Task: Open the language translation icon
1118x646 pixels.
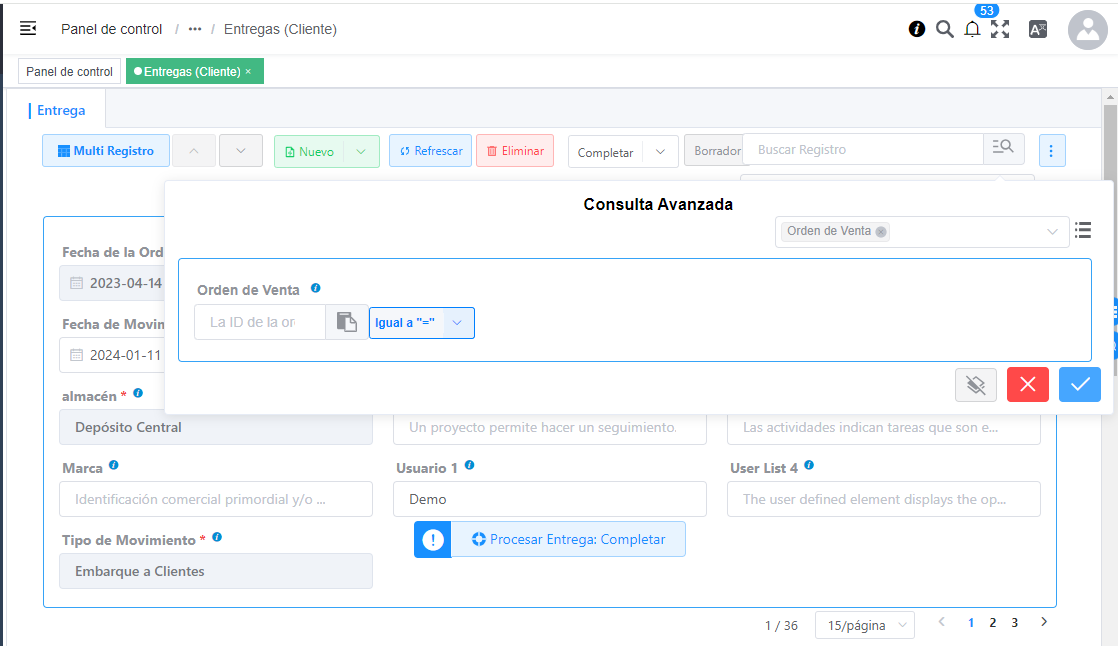Action: 1038,29
